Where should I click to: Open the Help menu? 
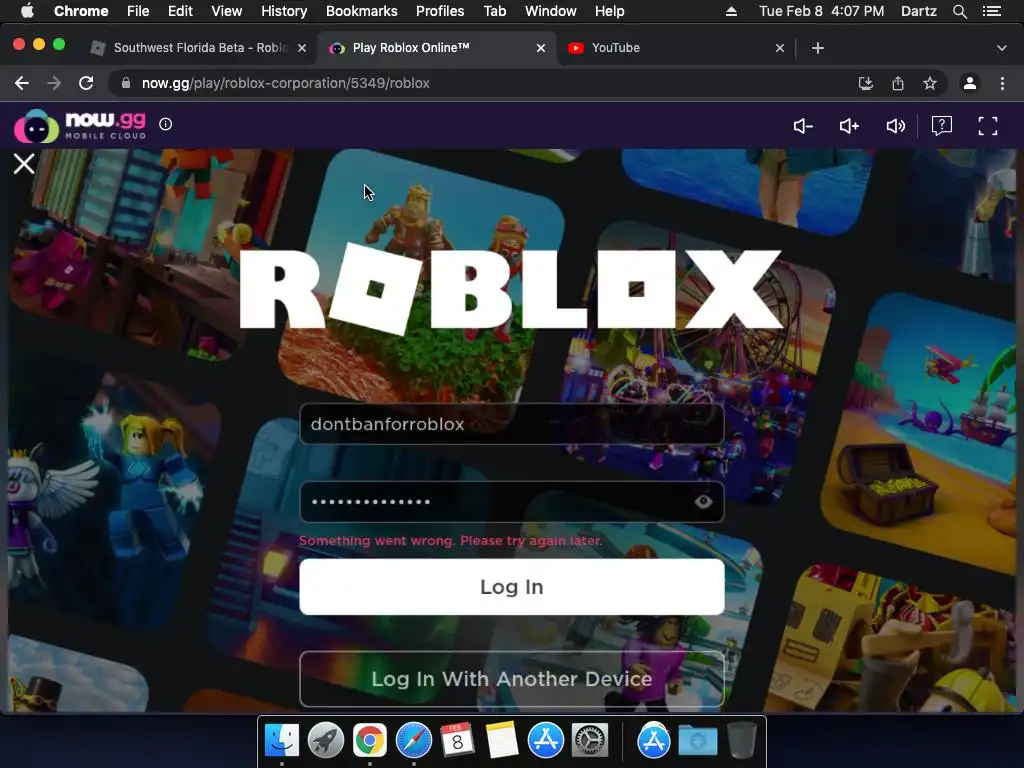(609, 11)
